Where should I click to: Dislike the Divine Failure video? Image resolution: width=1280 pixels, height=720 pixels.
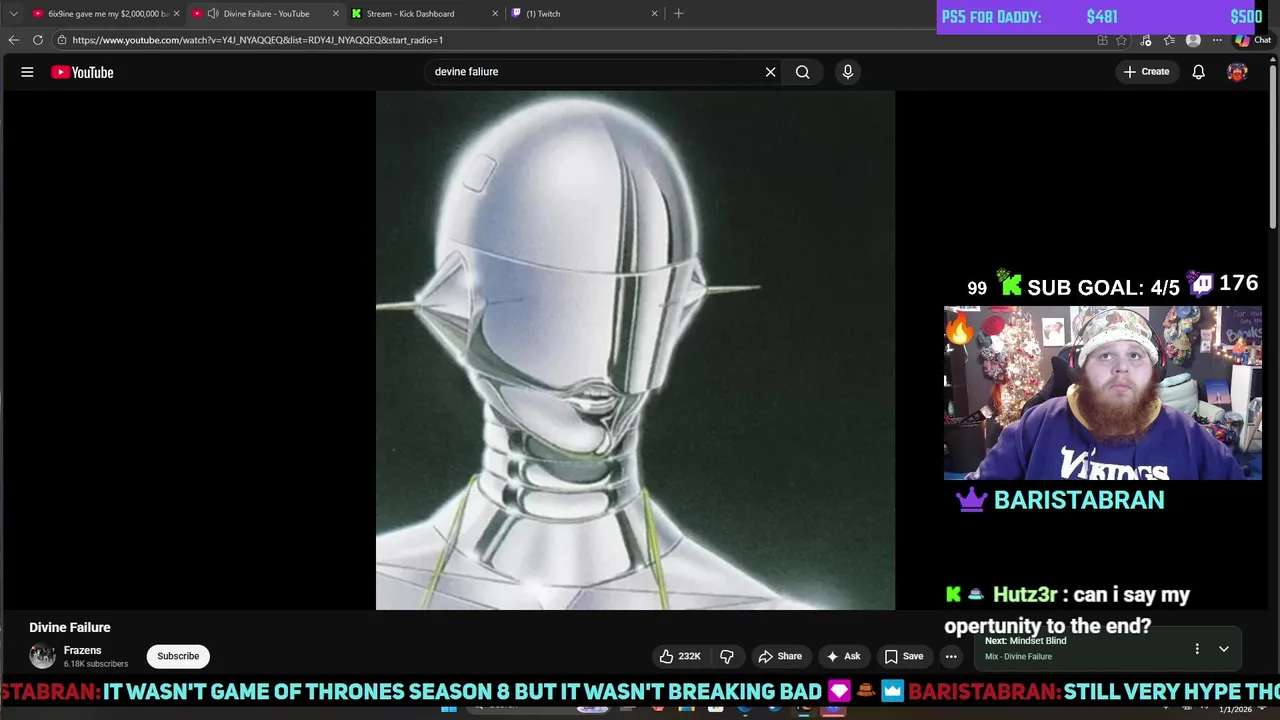pyautogui.click(x=727, y=656)
